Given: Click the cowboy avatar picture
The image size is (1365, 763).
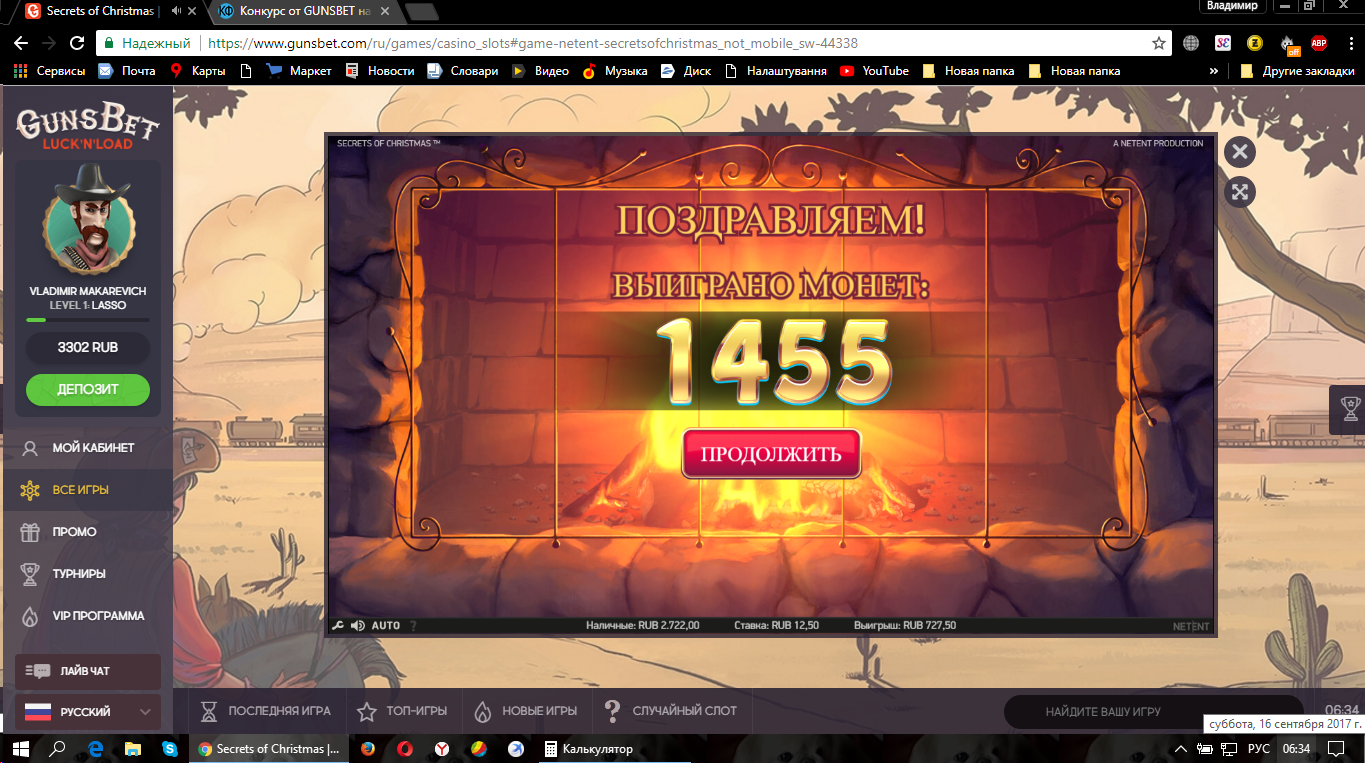Looking at the screenshot, I should [x=88, y=220].
